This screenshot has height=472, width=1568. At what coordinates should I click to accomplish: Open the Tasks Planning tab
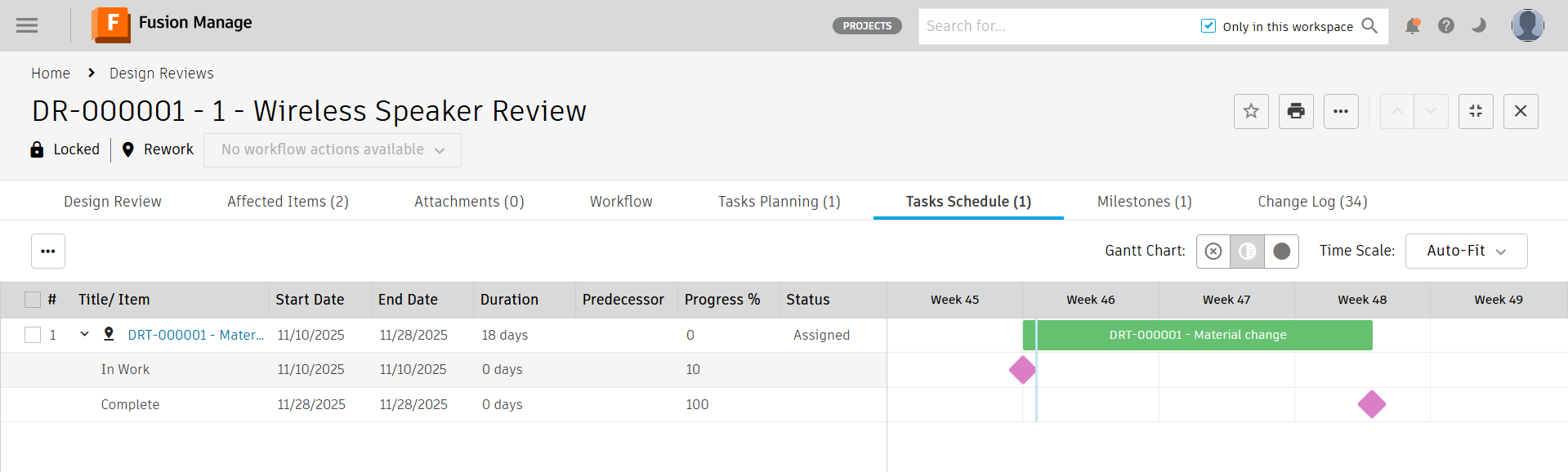pos(778,201)
